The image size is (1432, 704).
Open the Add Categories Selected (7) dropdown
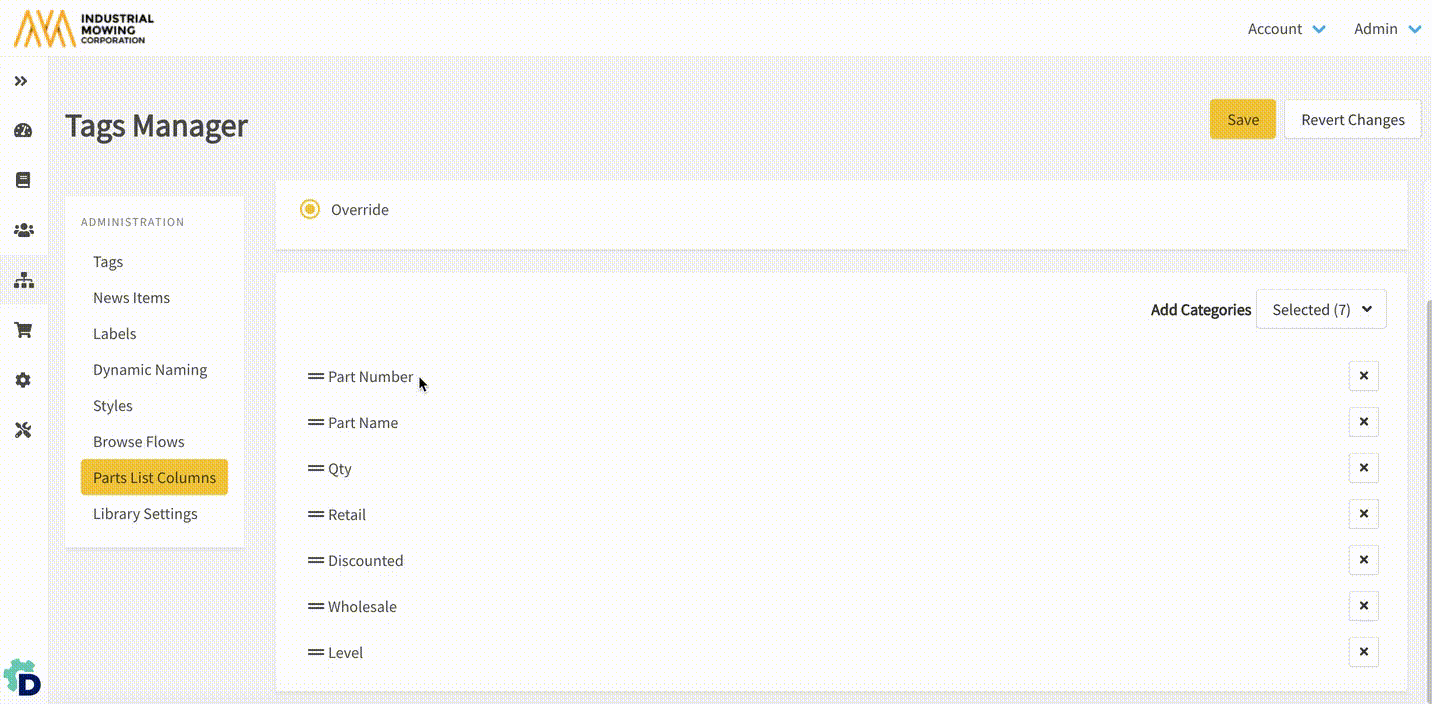[1321, 310]
